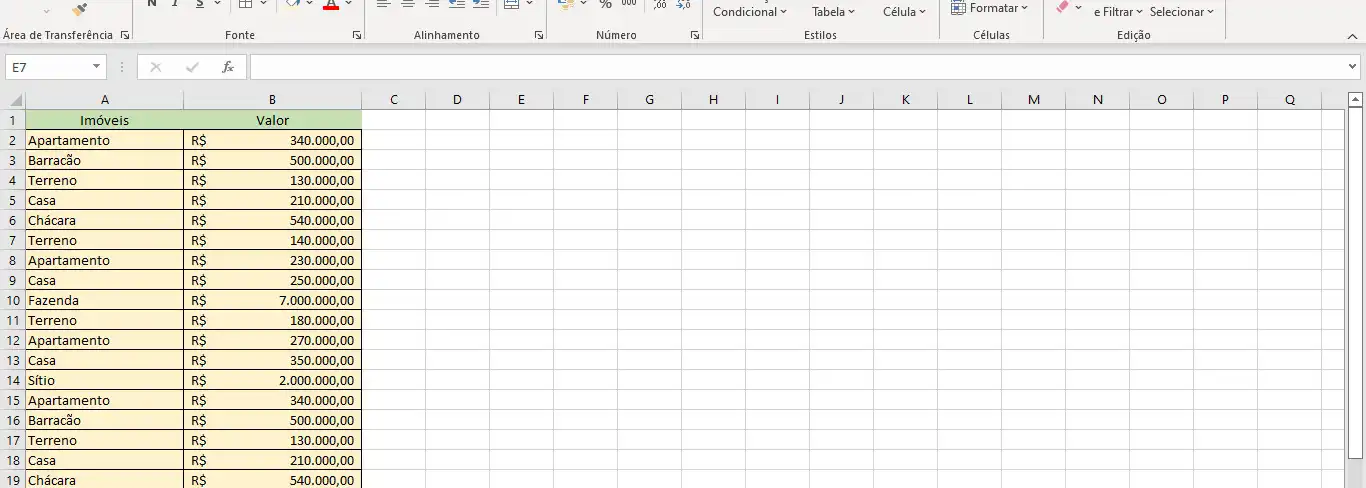Click the fx insert function icon
1366x488 pixels.
click(228, 67)
